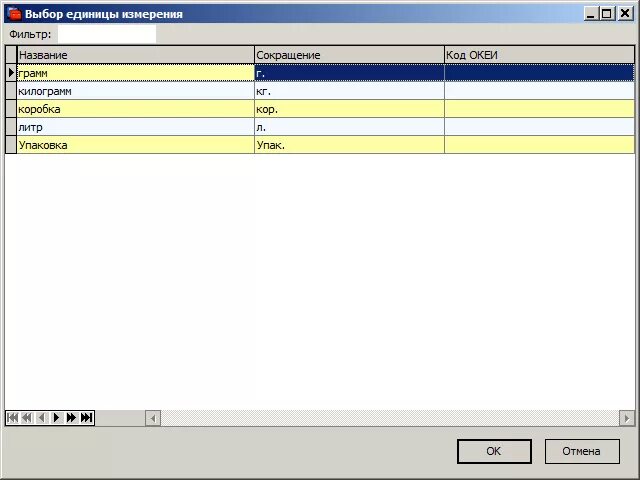
Task: Go to last record navigator button
Action: 86,418
